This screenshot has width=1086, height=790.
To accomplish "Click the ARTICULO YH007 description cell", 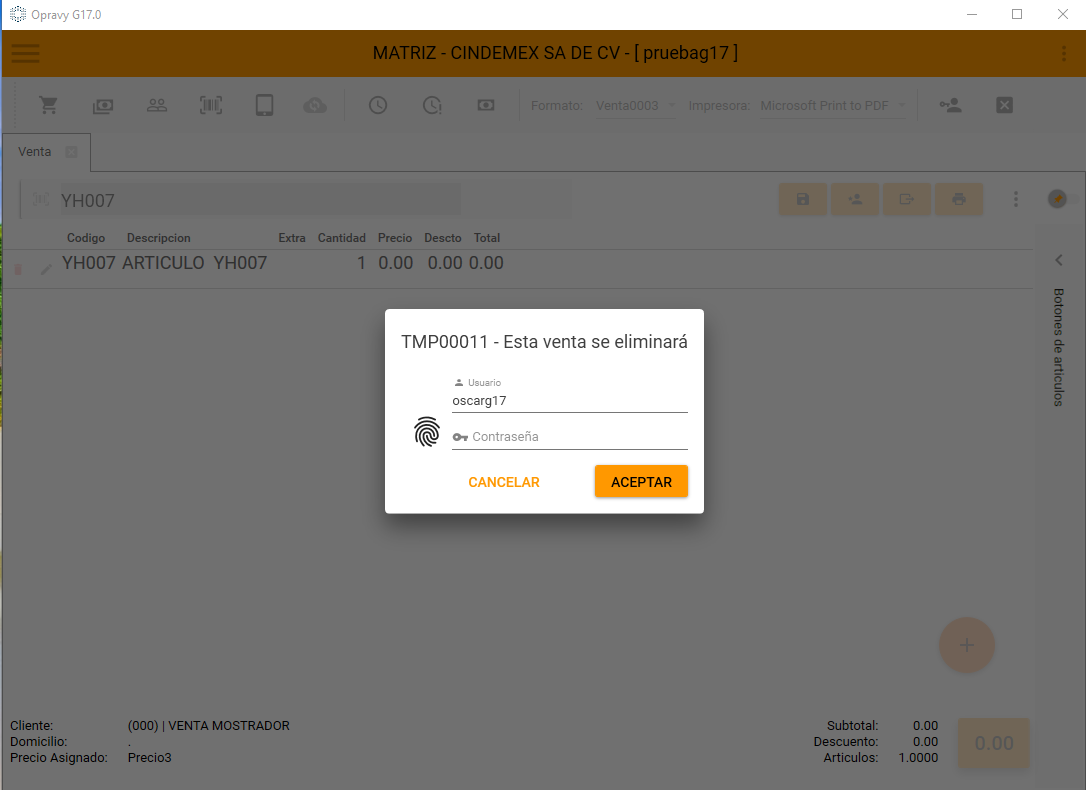I will (x=195, y=263).
